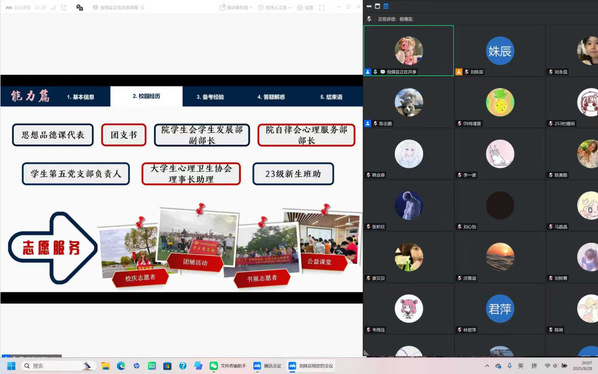The image size is (598, 374).
Task: Open the 设置 gear in meeting toolbar
Action: [305, 8]
